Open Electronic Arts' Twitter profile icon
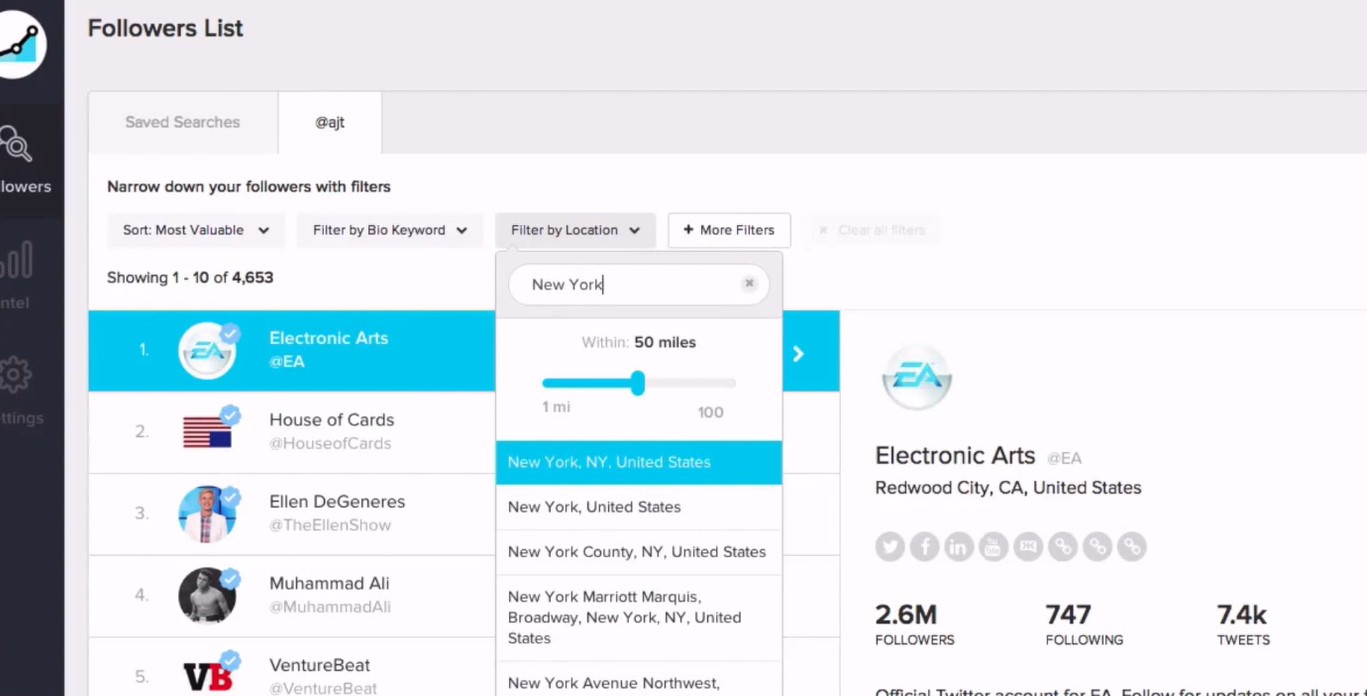The width and height of the screenshot is (1367, 696). pyautogui.click(x=890, y=547)
